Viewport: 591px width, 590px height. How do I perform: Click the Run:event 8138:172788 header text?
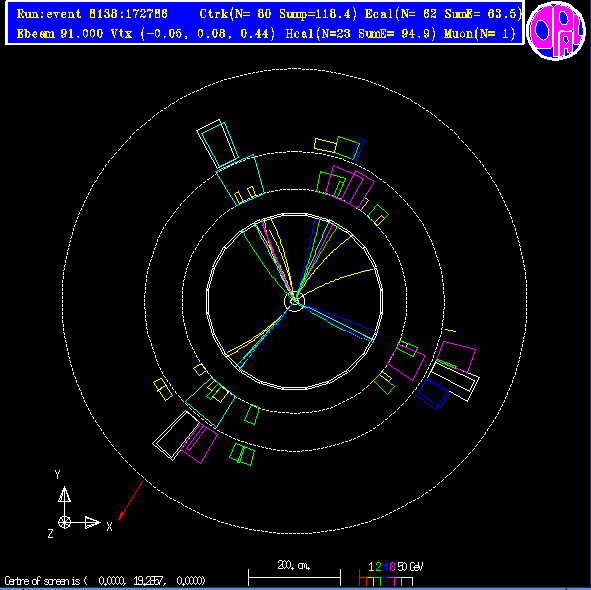coord(92,14)
